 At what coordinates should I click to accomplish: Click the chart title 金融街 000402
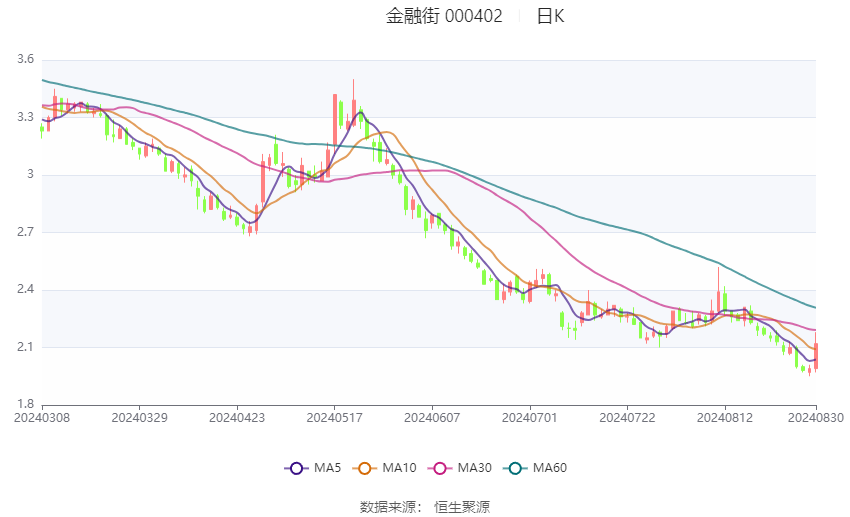click(x=444, y=16)
